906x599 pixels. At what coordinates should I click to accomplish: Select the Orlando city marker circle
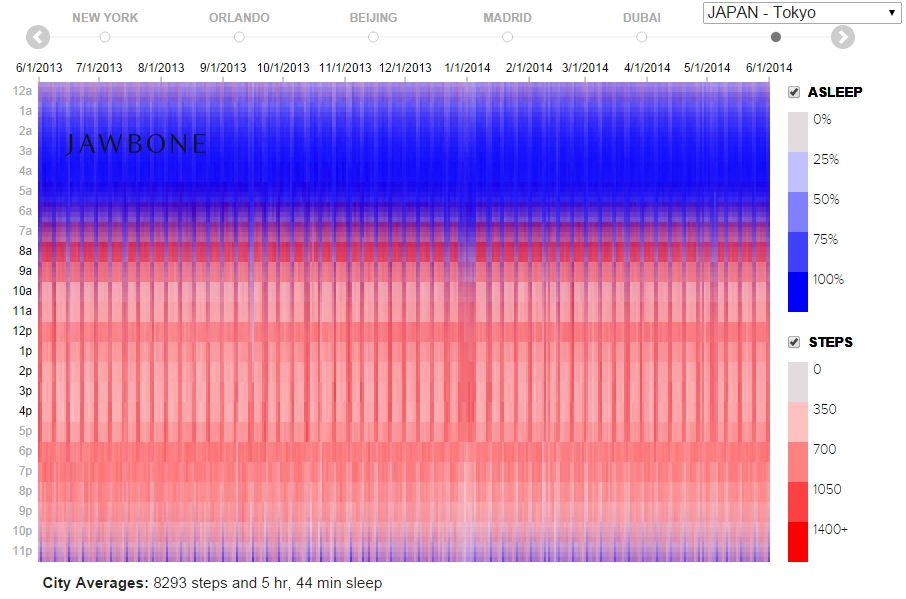(239, 37)
